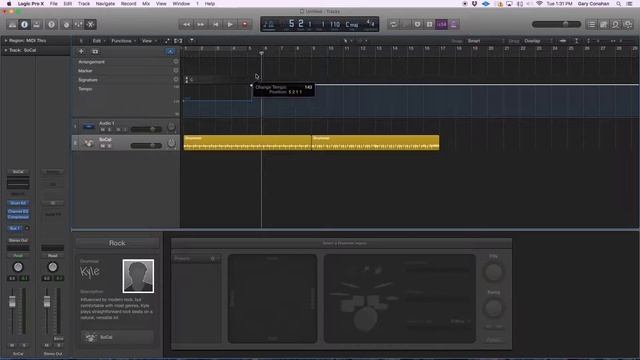
Task: Open the Record menu
Action: click(129, 4)
